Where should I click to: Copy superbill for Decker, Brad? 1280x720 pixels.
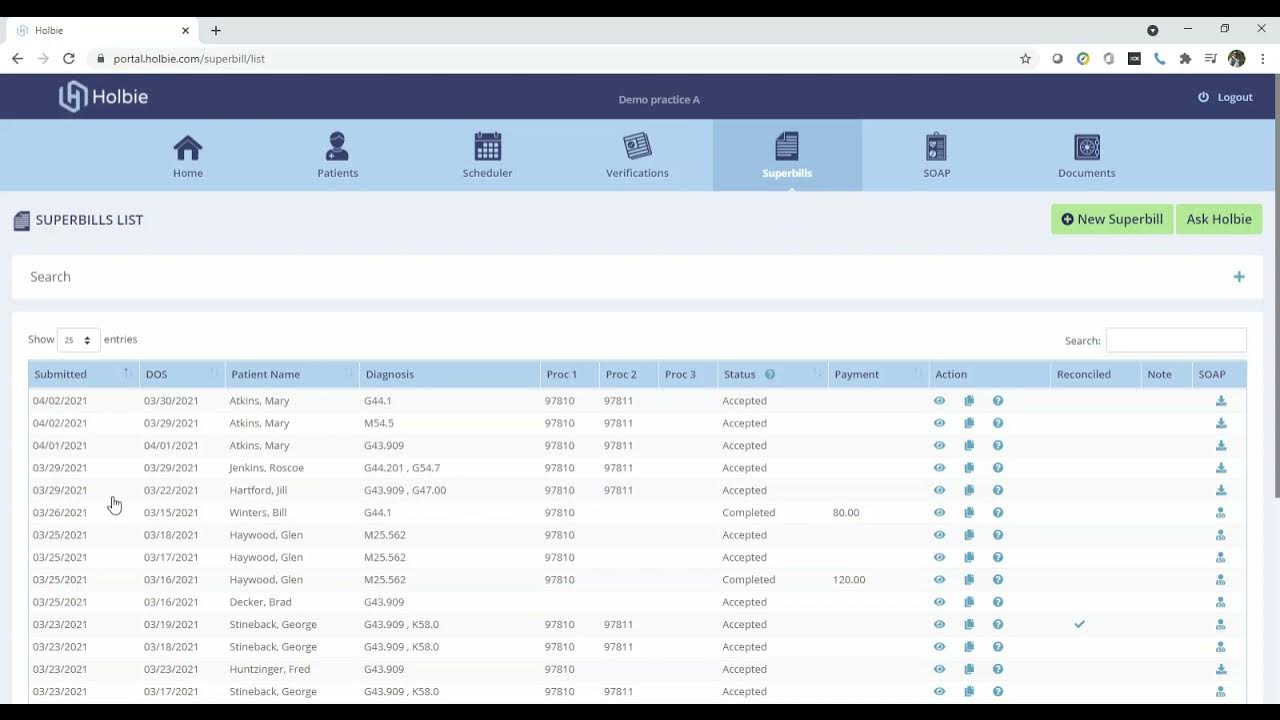click(x=969, y=602)
